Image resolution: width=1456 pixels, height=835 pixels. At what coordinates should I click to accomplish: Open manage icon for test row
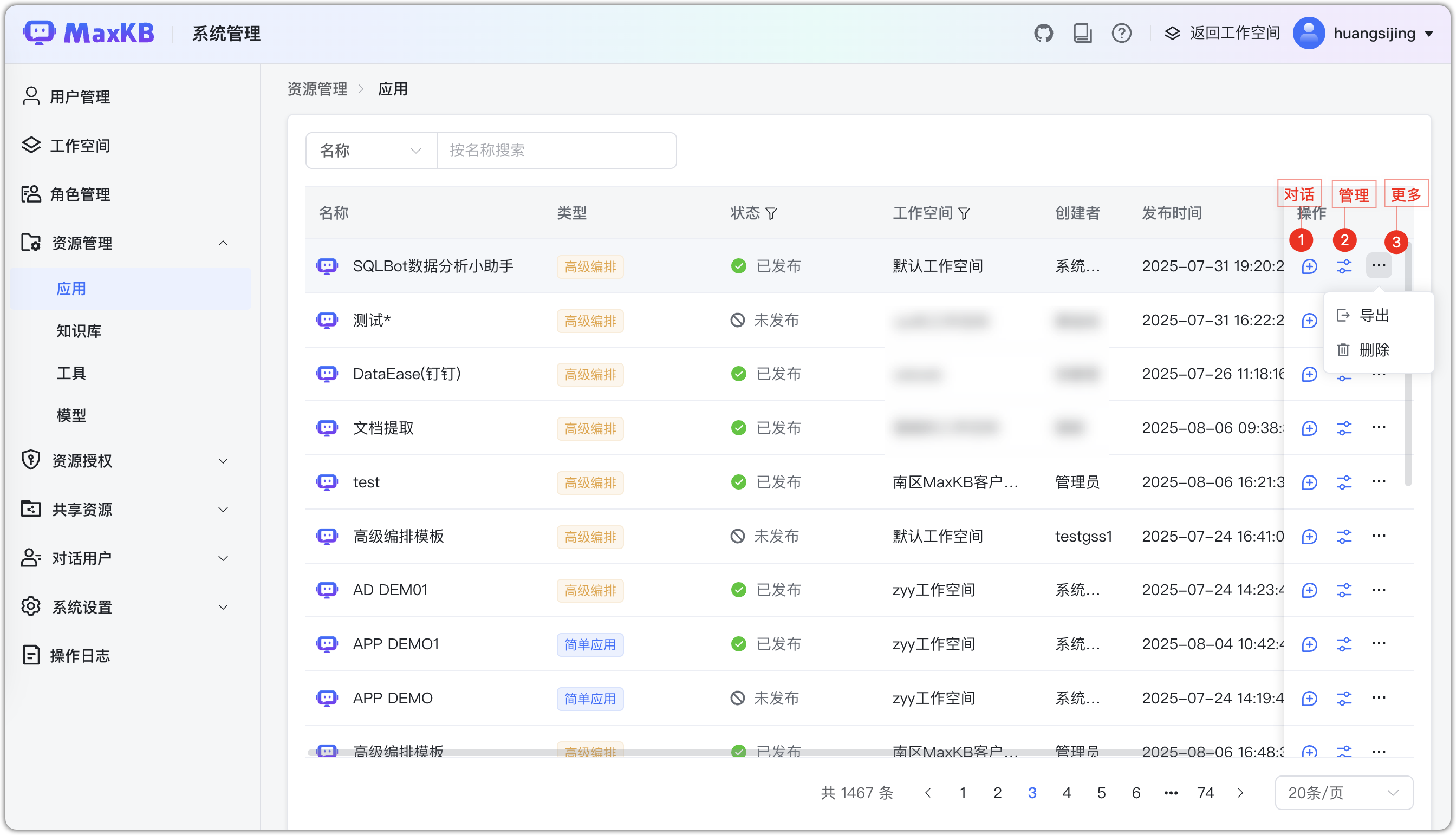(1343, 482)
